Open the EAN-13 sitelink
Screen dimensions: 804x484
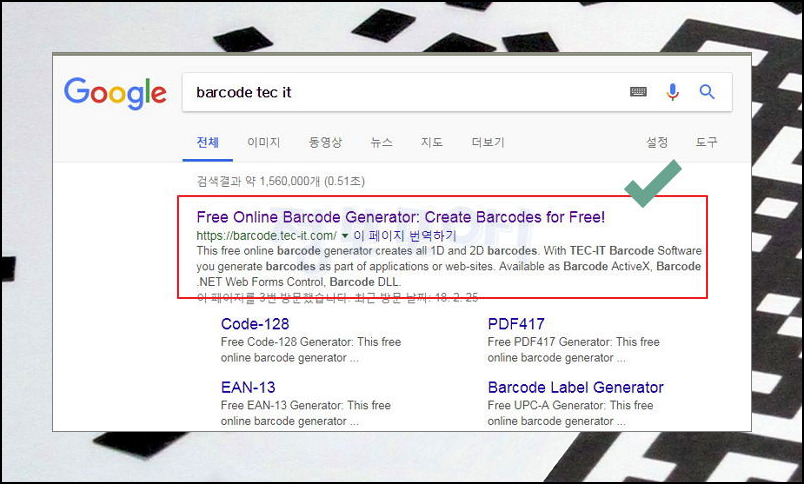[x=248, y=388]
